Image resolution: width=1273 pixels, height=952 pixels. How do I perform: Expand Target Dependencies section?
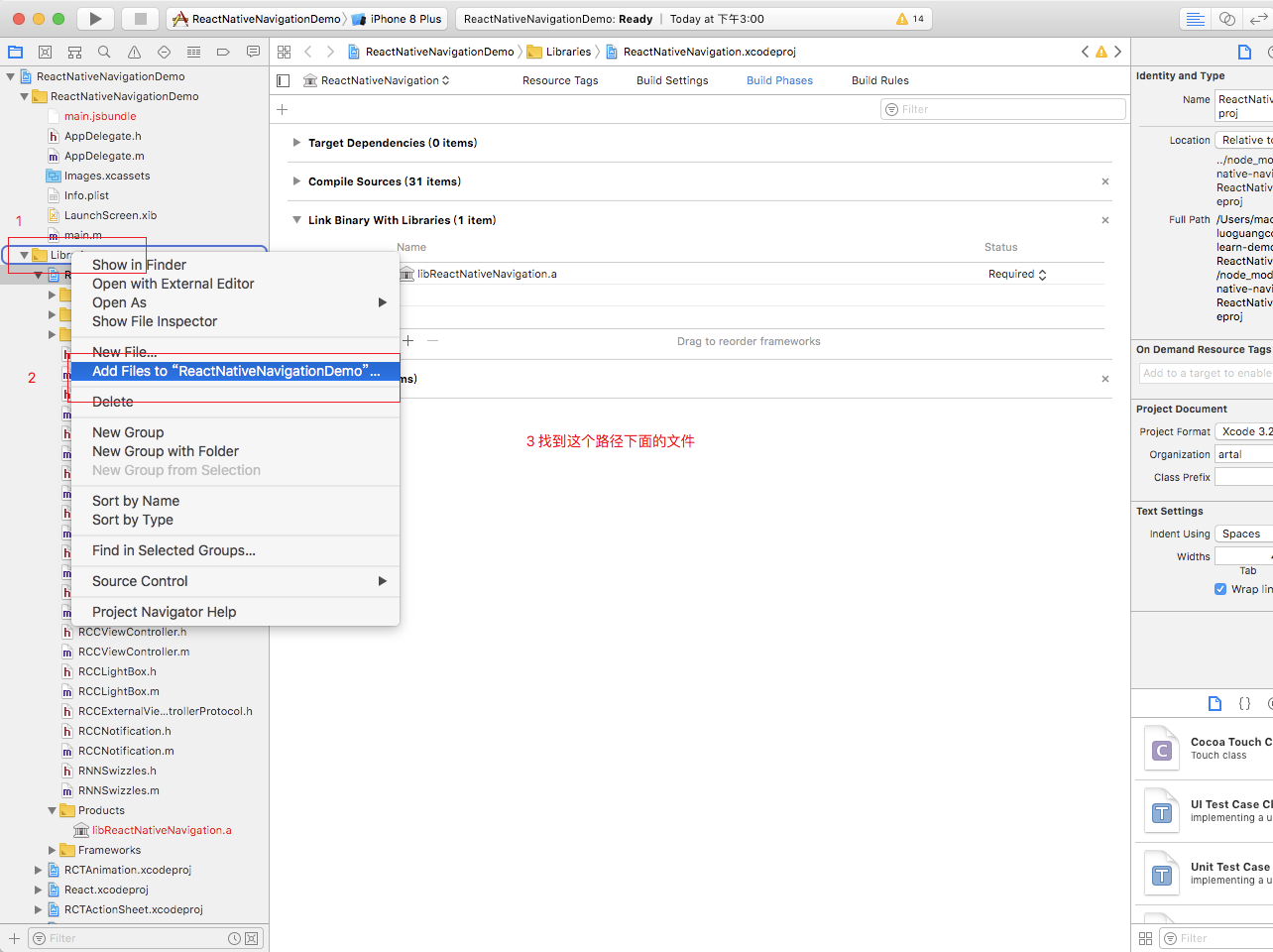coord(296,143)
